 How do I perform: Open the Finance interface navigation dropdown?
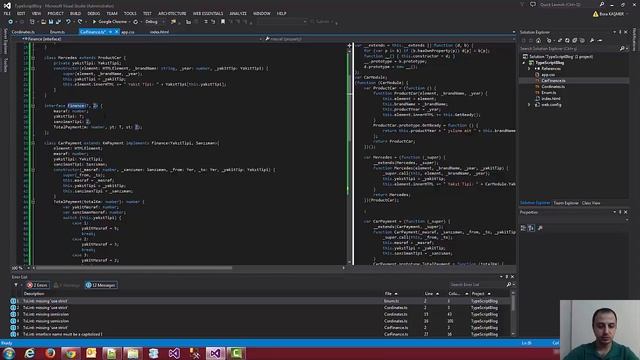[x=141, y=39]
